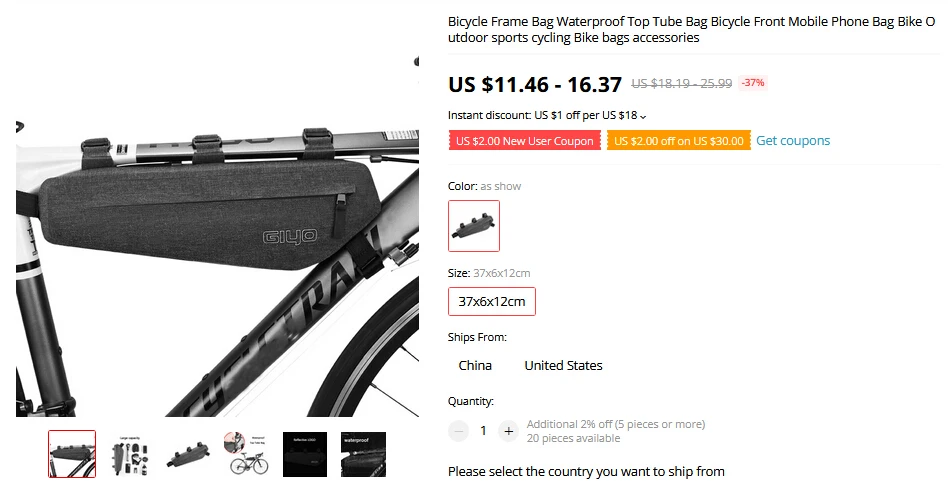Select the 37x6x12cm size option
The image size is (948, 487).
pos(492,302)
